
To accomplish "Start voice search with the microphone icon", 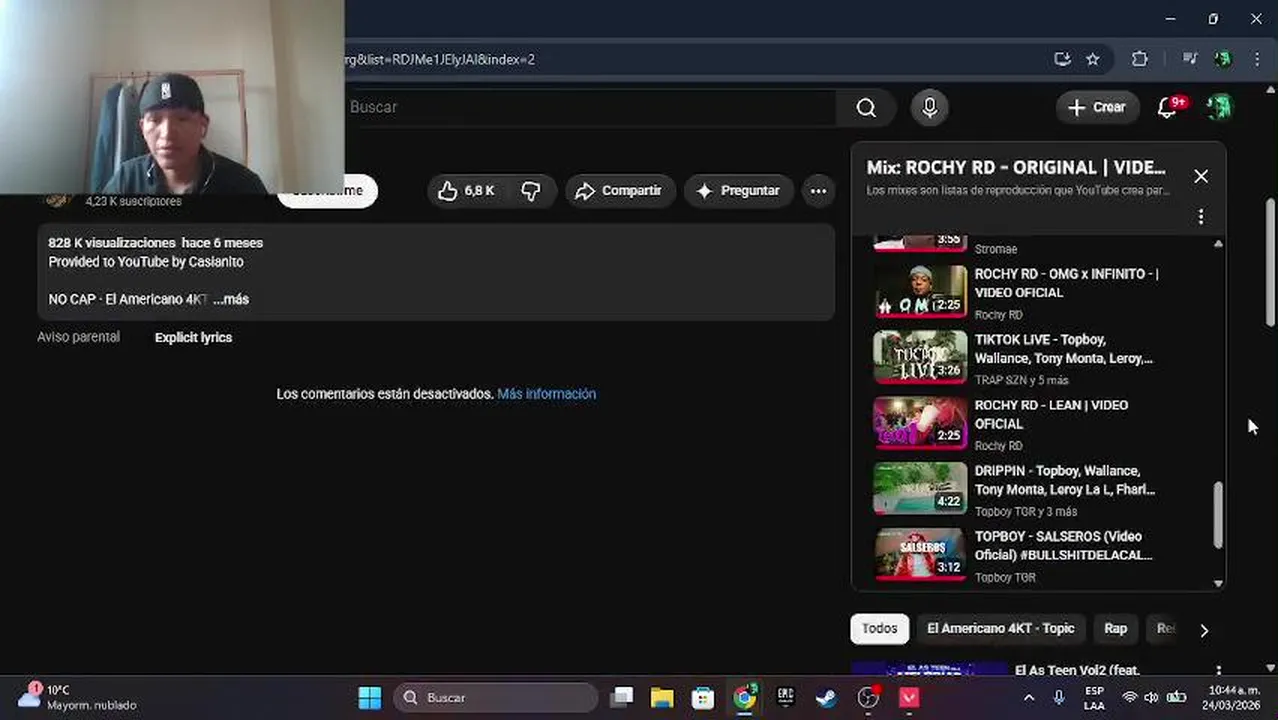I will 930,107.
